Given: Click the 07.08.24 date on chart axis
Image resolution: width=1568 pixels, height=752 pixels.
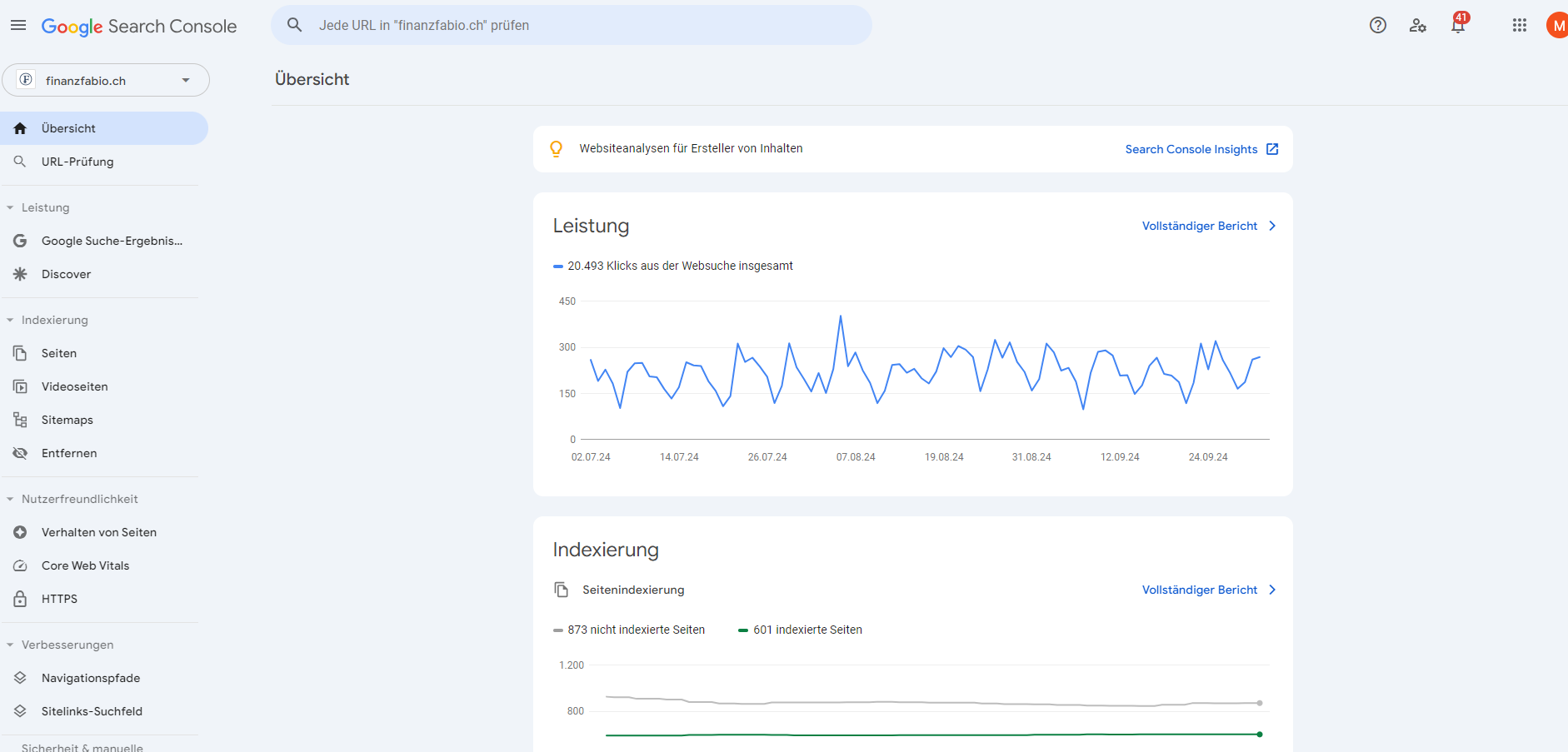Looking at the screenshot, I should tap(856, 457).
